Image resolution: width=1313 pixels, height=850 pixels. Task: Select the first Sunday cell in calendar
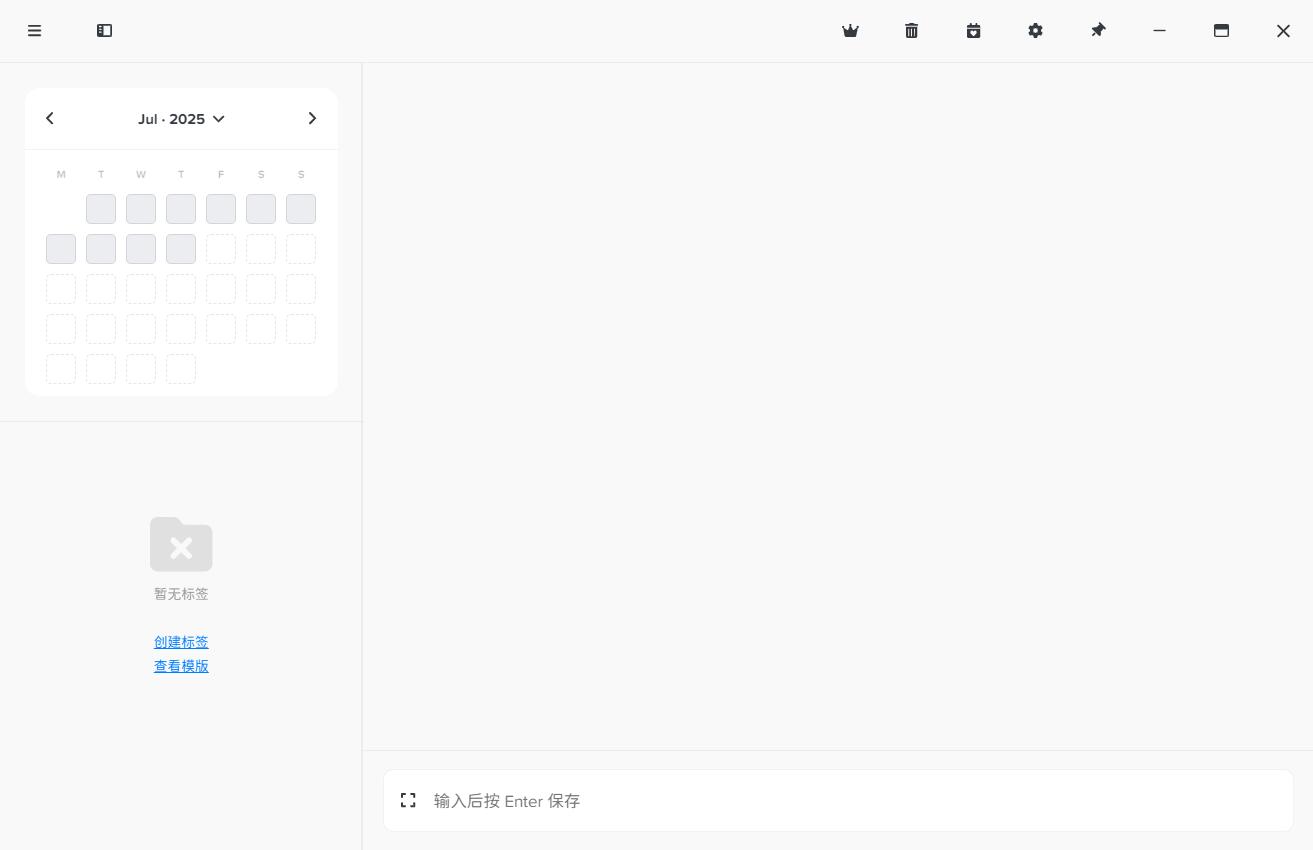tap(301, 209)
